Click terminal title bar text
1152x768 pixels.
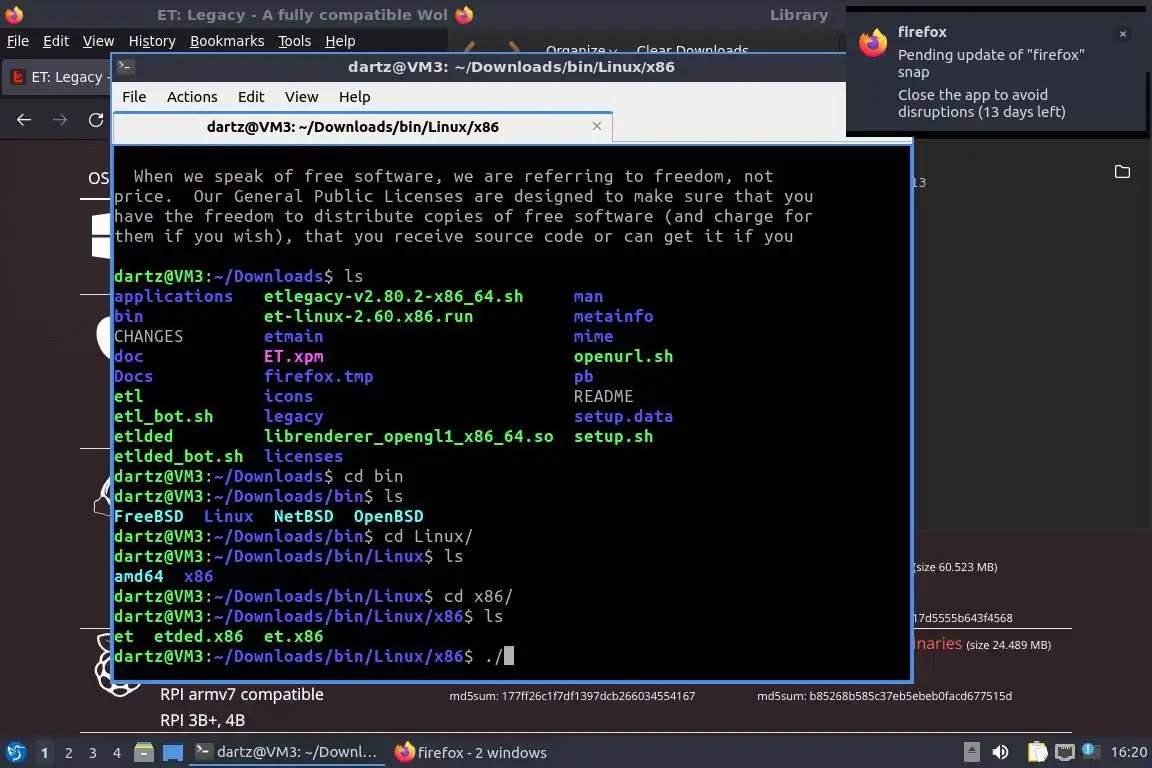point(511,67)
